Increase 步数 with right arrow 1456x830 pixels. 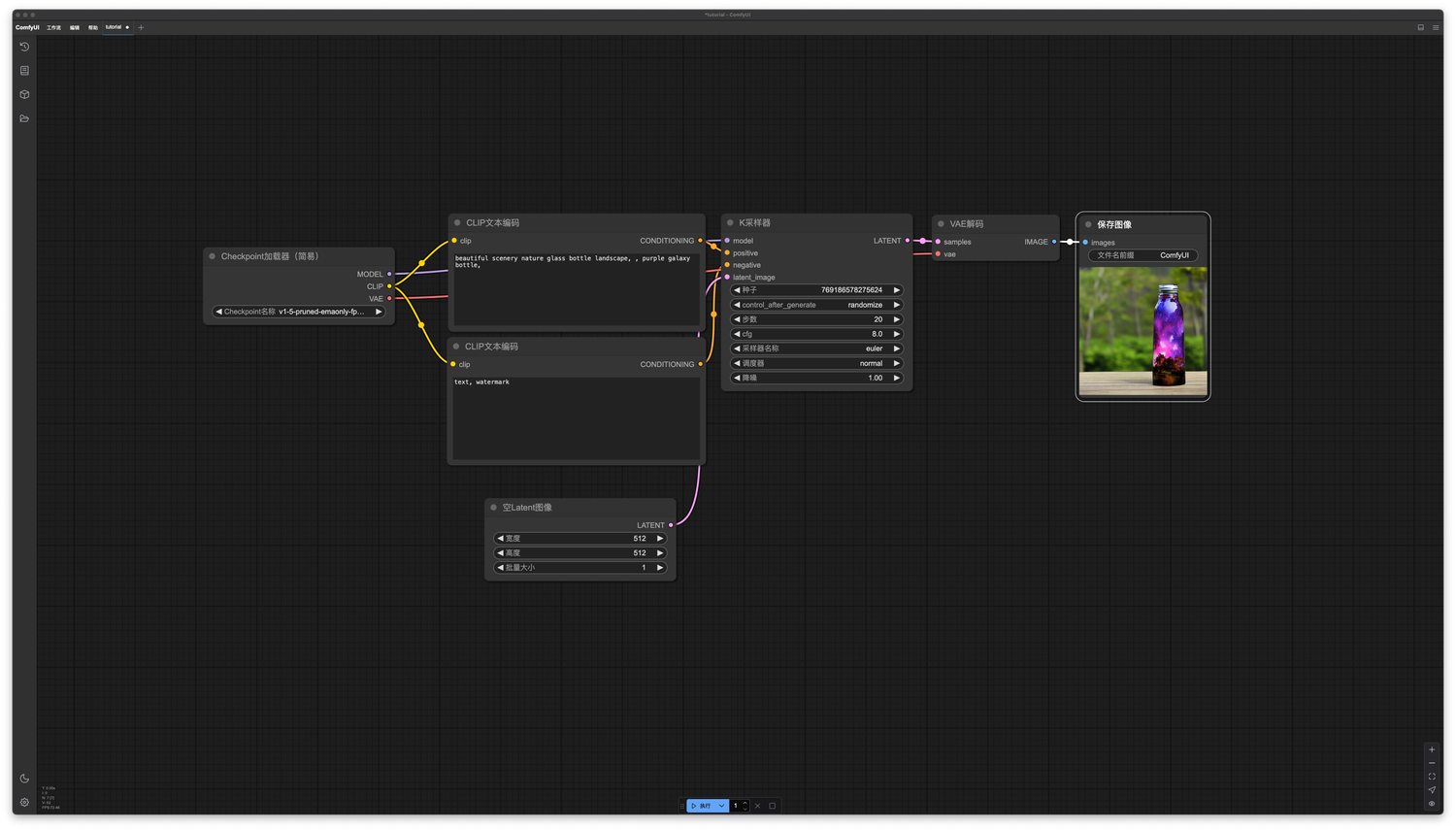[896, 319]
